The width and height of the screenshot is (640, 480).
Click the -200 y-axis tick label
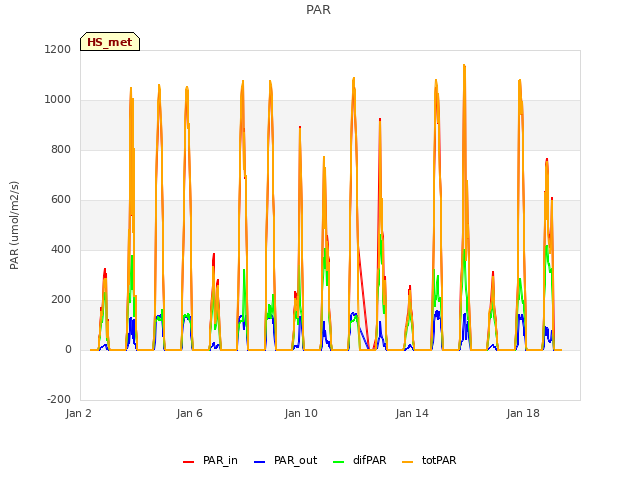click(59, 399)
